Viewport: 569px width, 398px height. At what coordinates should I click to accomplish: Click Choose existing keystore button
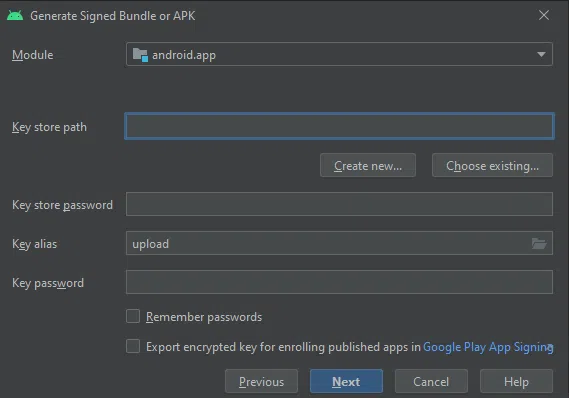tap(492, 165)
